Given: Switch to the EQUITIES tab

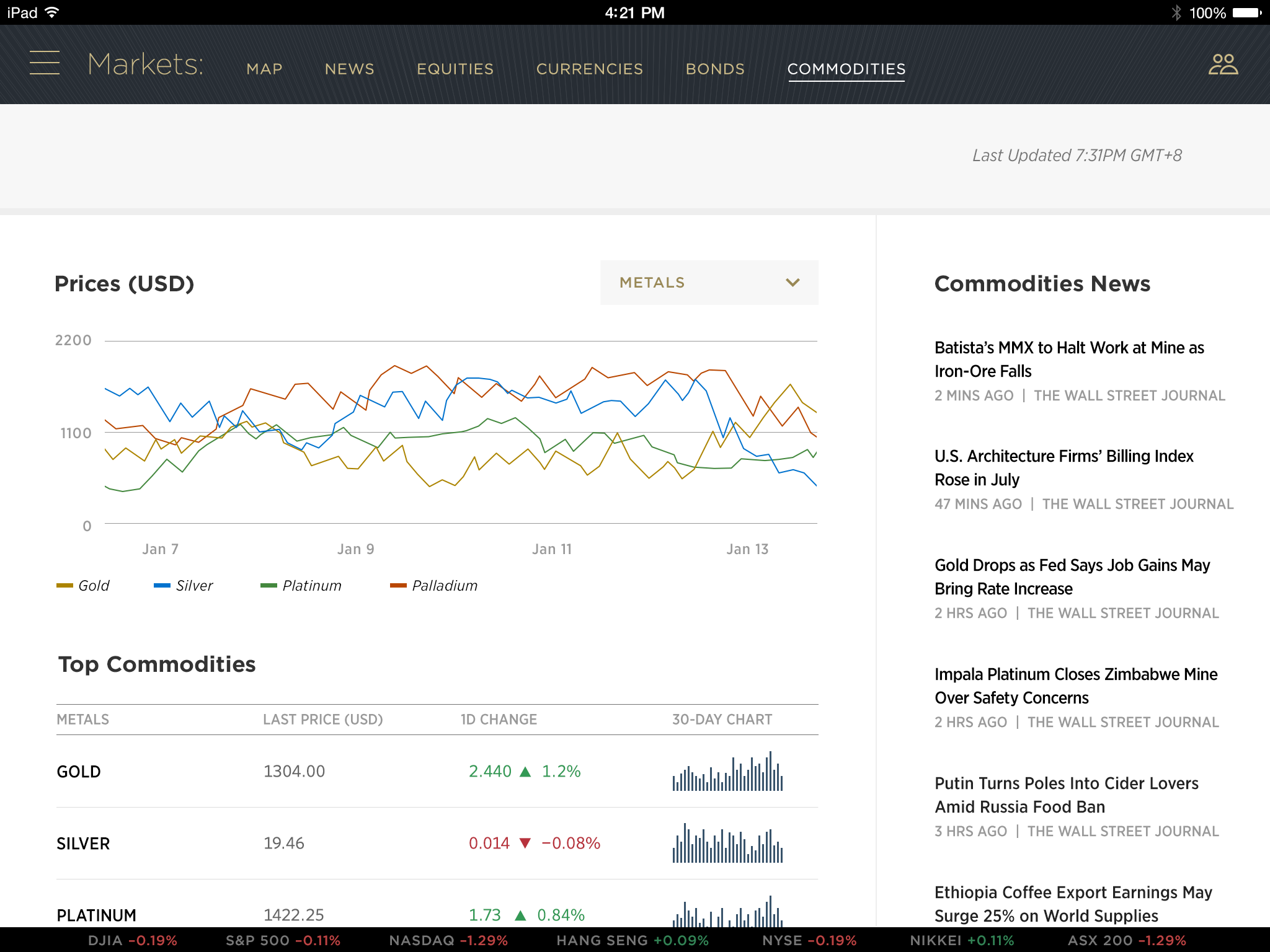Looking at the screenshot, I should tap(455, 69).
